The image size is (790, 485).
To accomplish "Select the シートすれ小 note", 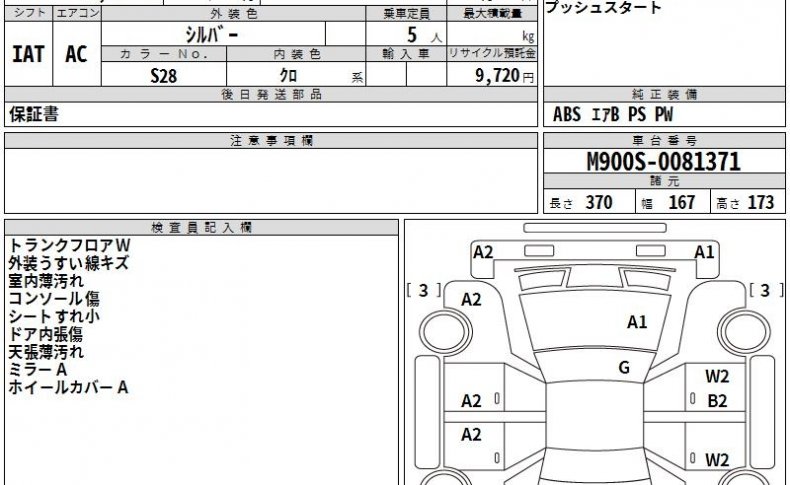I will click(x=54, y=316).
